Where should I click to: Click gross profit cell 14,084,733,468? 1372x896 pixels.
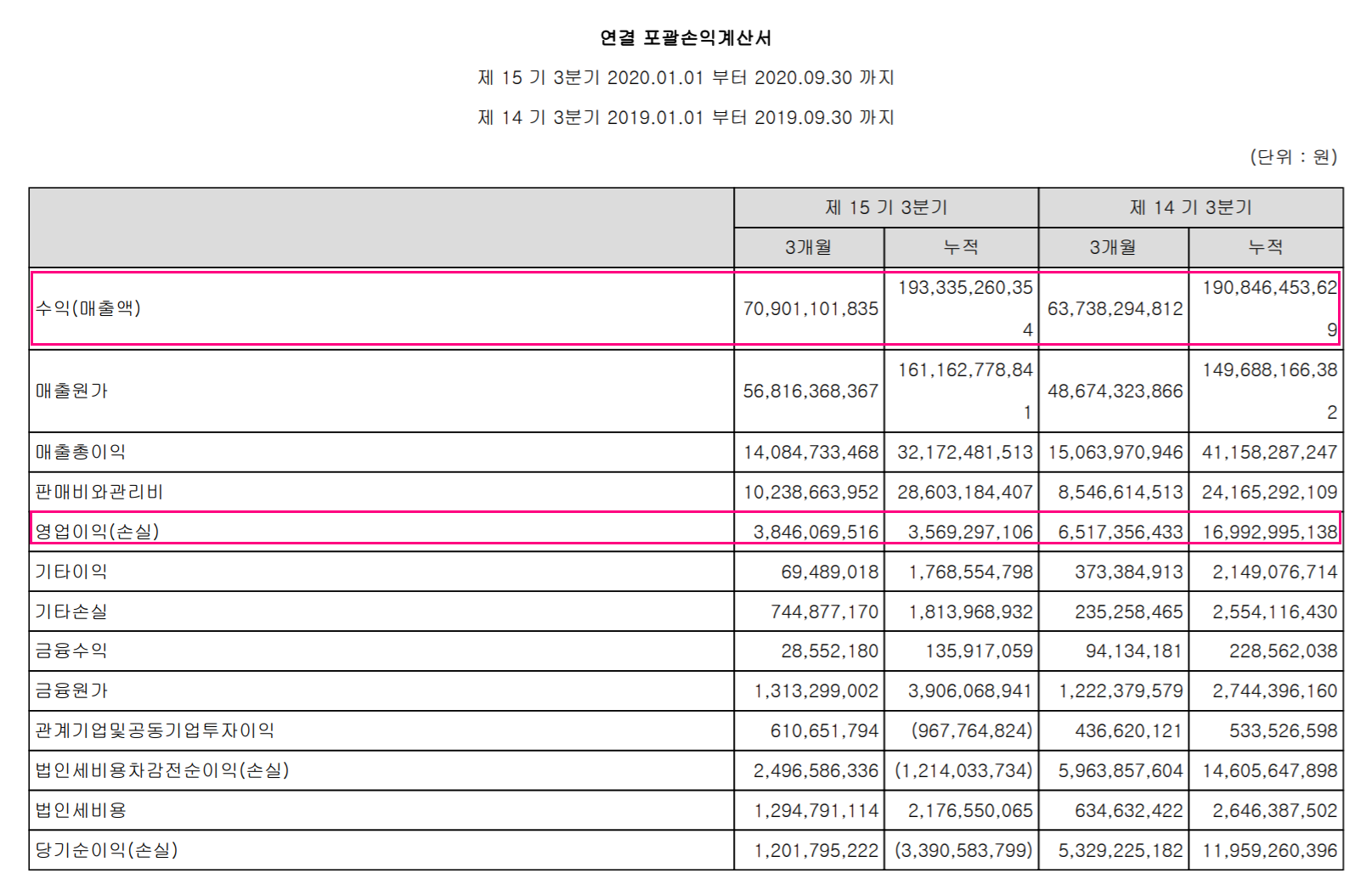(810, 452)
